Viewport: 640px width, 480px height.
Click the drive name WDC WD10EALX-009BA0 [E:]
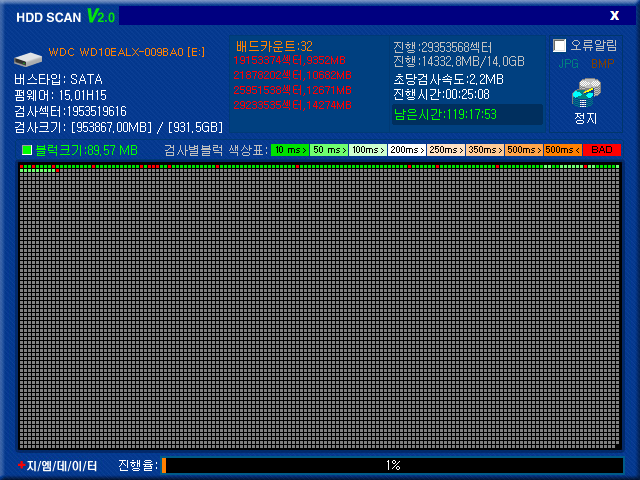[127, 52]
